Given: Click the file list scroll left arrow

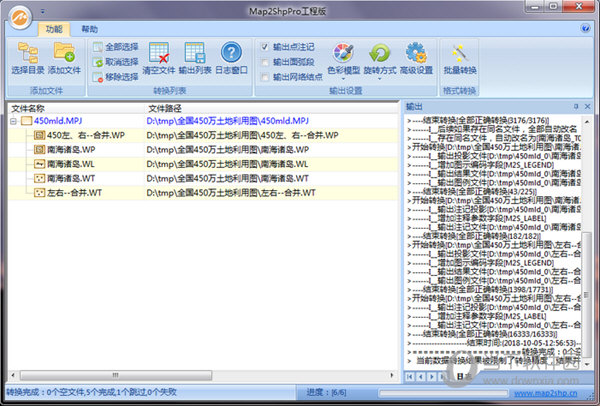Looking at the screenshot, I should 13,375.
